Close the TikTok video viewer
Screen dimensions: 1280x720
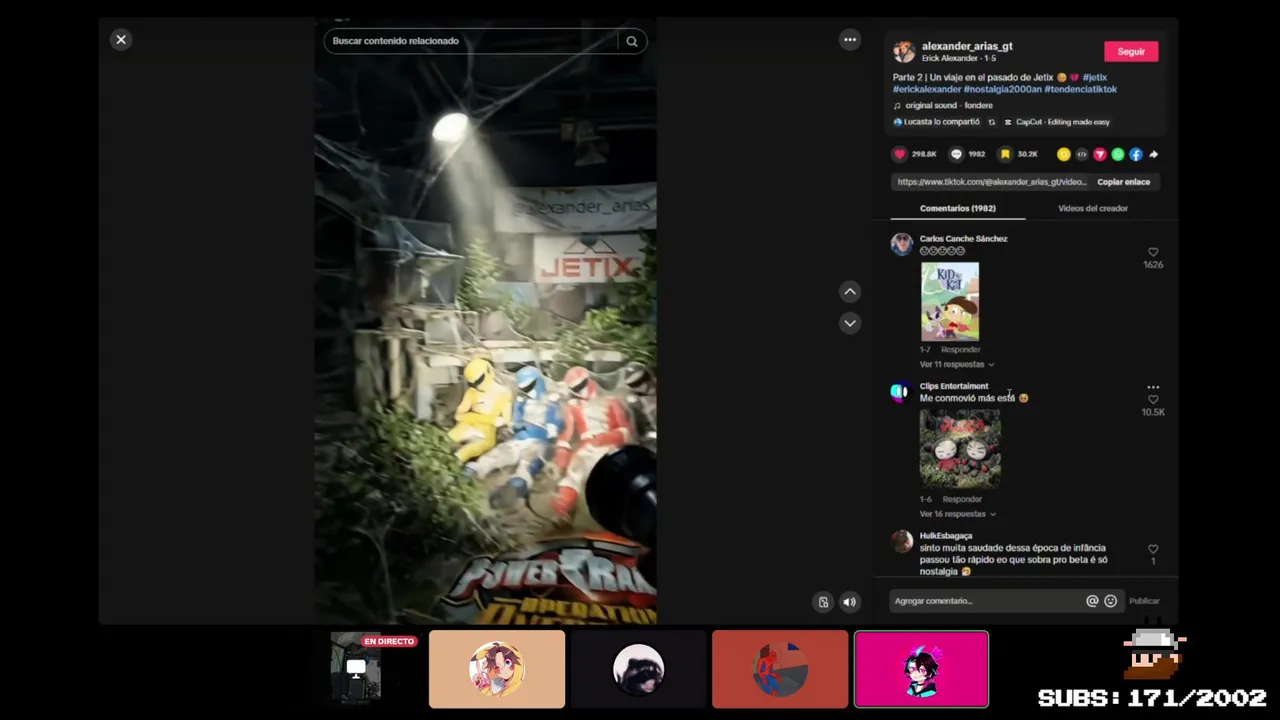pos(121,40)
